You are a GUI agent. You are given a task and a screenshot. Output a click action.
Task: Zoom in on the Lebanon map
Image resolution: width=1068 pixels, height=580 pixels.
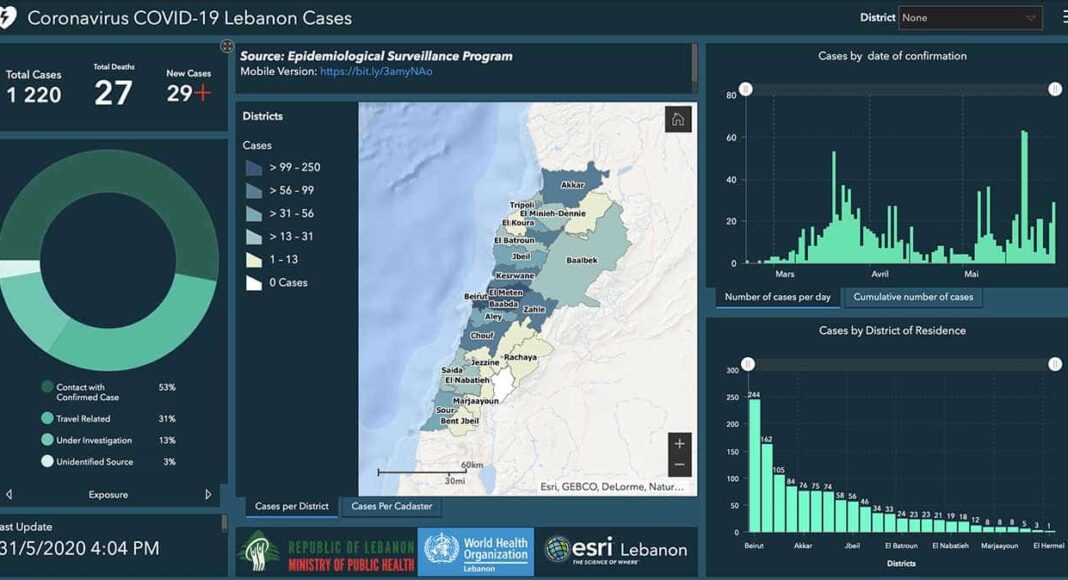(x=680, y=444)
